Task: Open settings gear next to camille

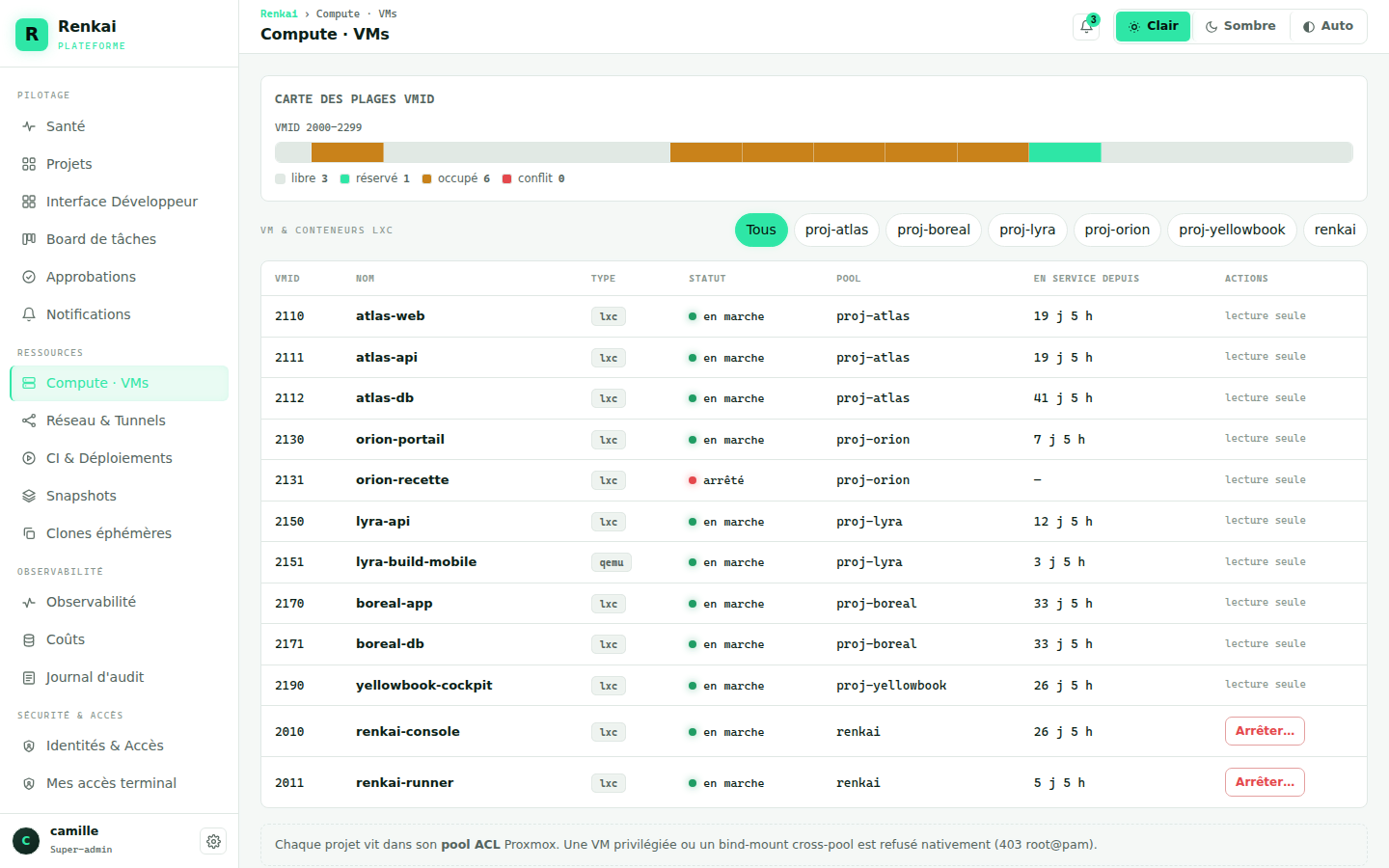Action: click(x=213, y=841)
